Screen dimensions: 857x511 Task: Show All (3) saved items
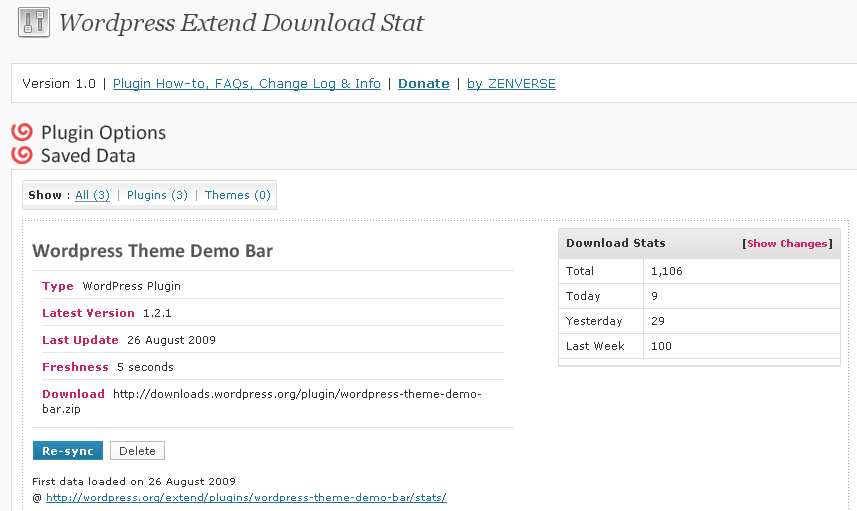92,195
